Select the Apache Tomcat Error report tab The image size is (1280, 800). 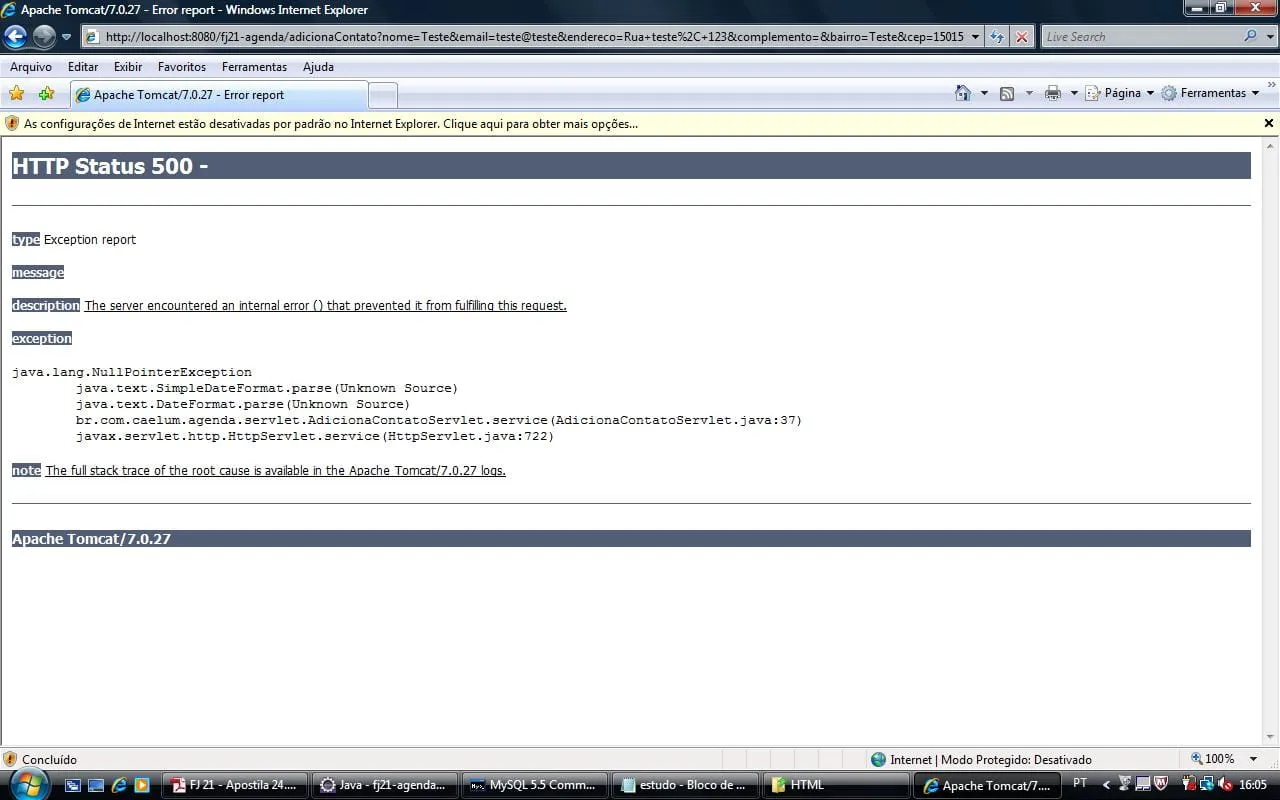click(x=219, y=95)
